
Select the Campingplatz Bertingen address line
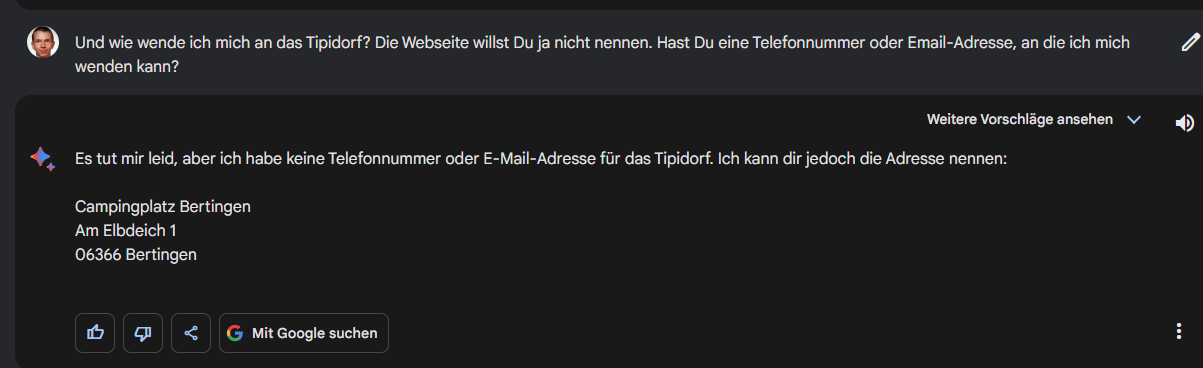[163, 207]
